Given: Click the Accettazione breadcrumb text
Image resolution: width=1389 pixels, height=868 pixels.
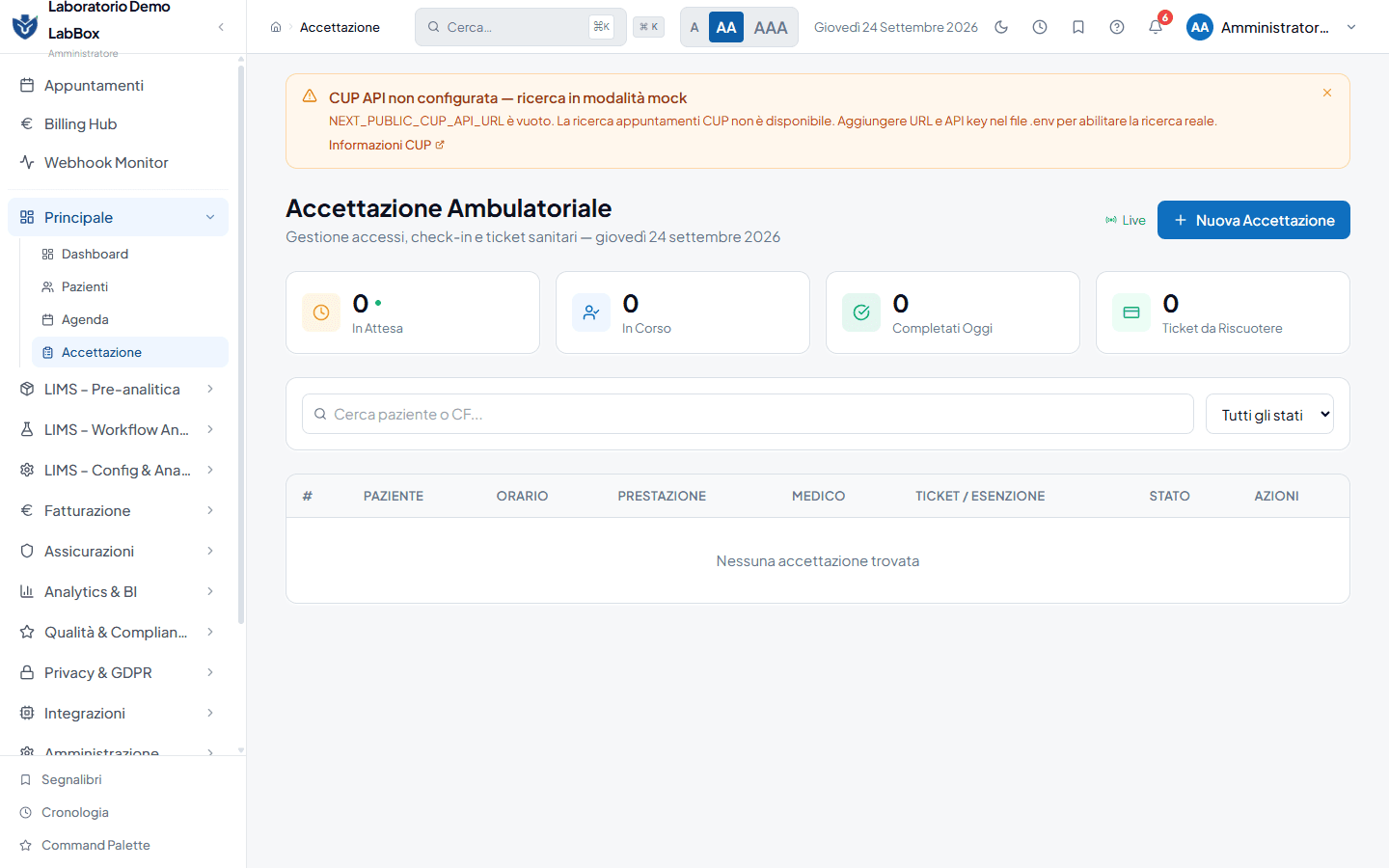Looking at the screenshot, I should [340, 27].
